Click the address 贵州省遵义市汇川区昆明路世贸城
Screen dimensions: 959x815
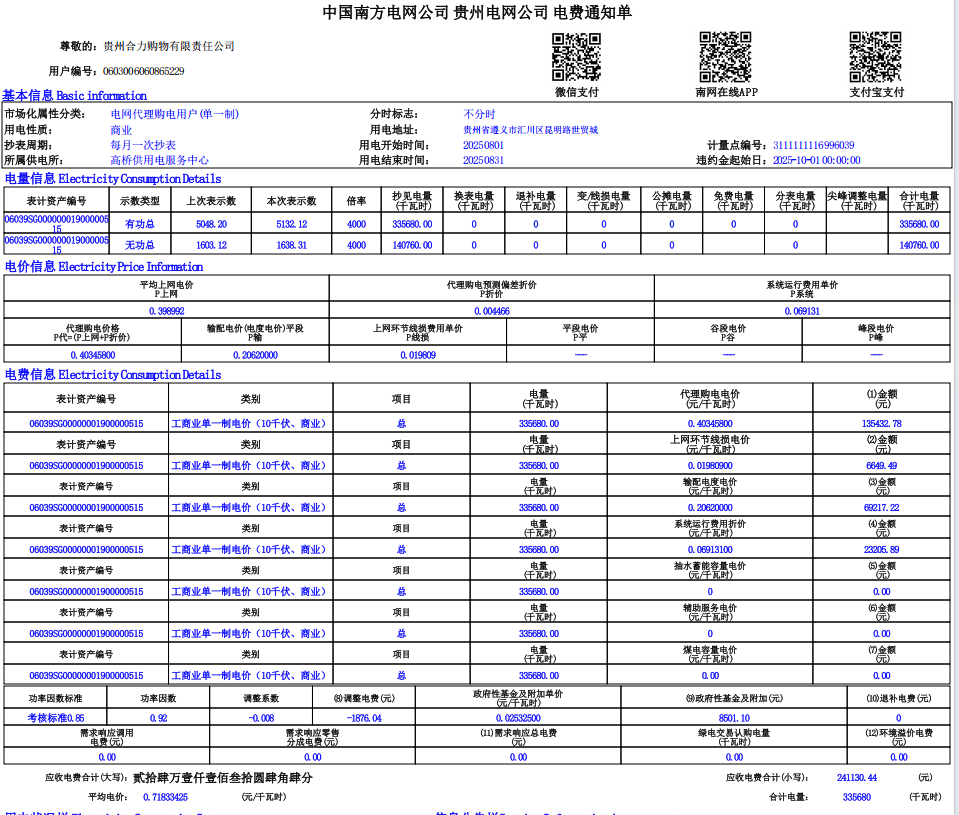click(529, 130)
